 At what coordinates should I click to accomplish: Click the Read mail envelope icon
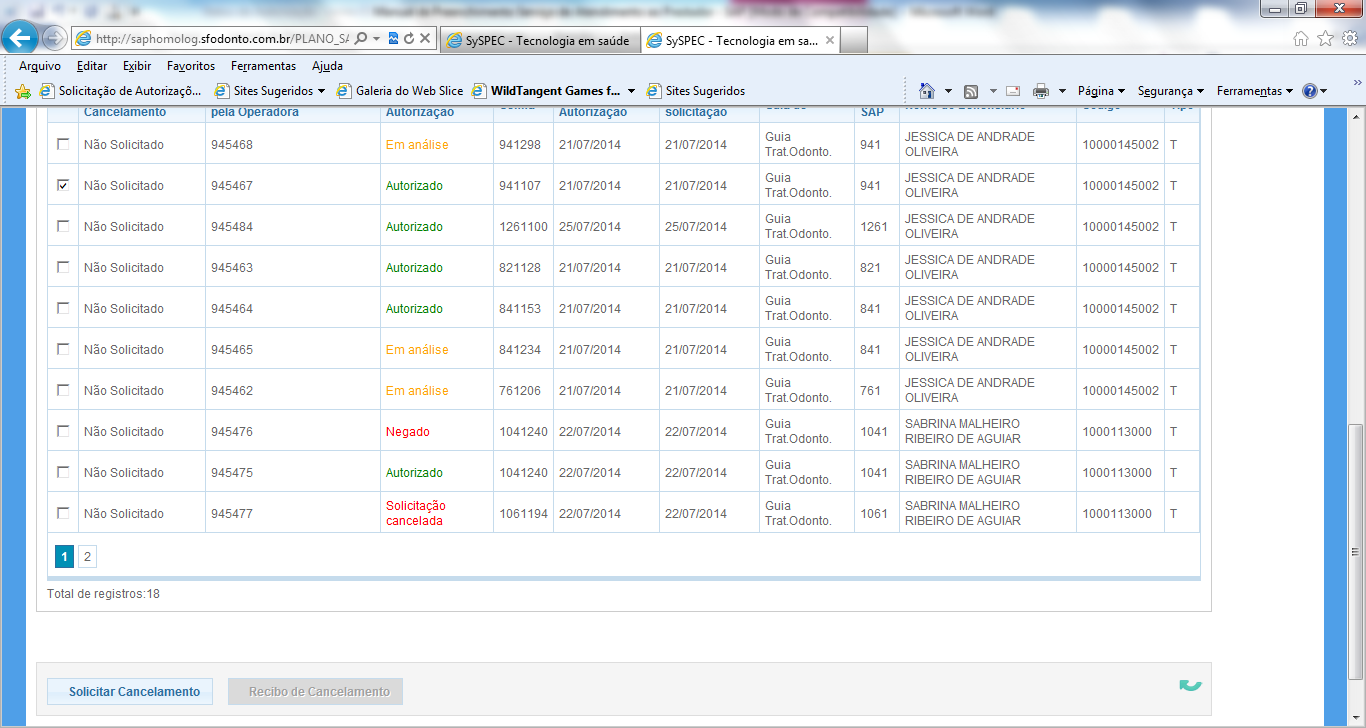(x=1013, y=91)
